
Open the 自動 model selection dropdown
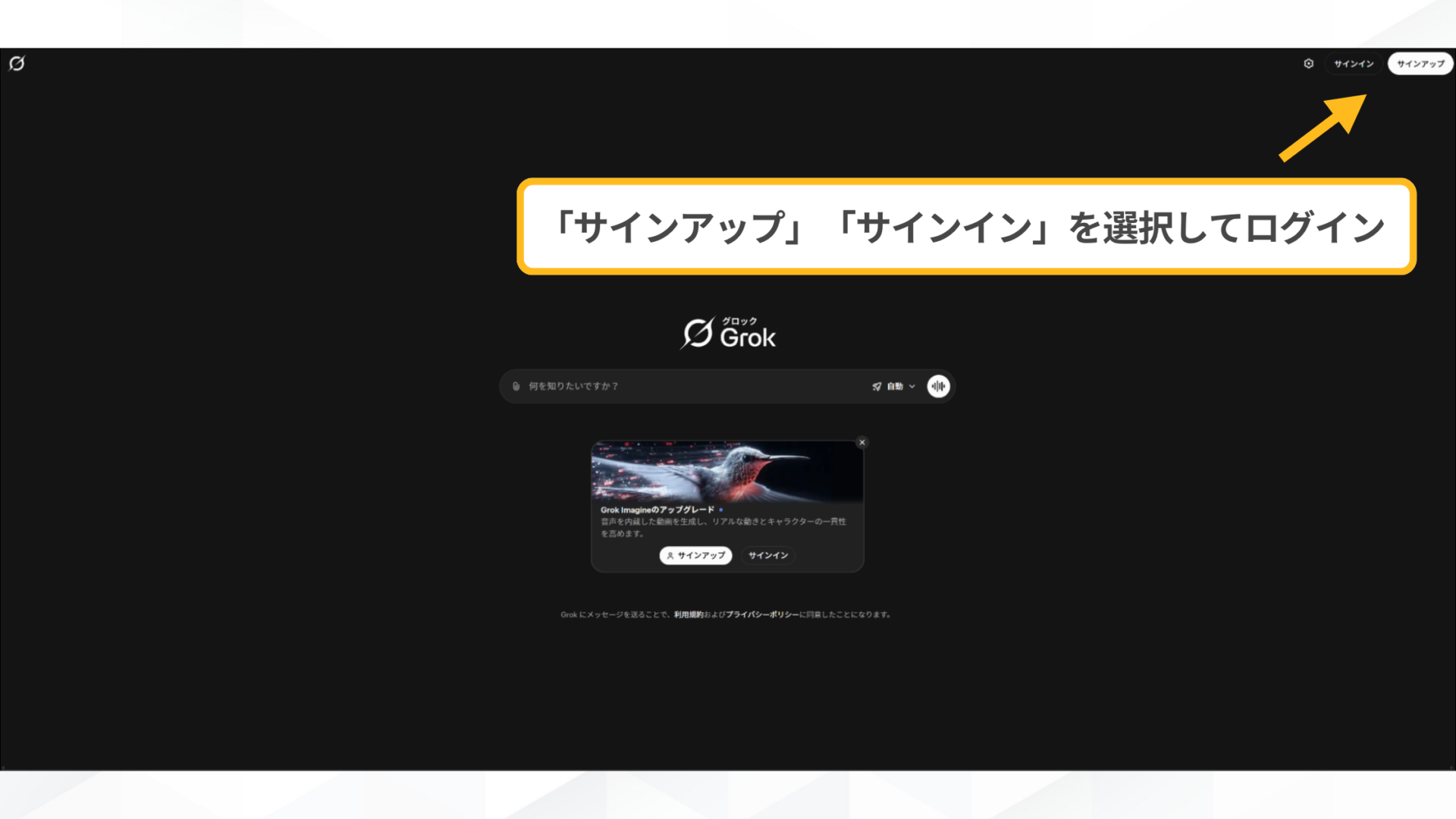tap(895, 386)
